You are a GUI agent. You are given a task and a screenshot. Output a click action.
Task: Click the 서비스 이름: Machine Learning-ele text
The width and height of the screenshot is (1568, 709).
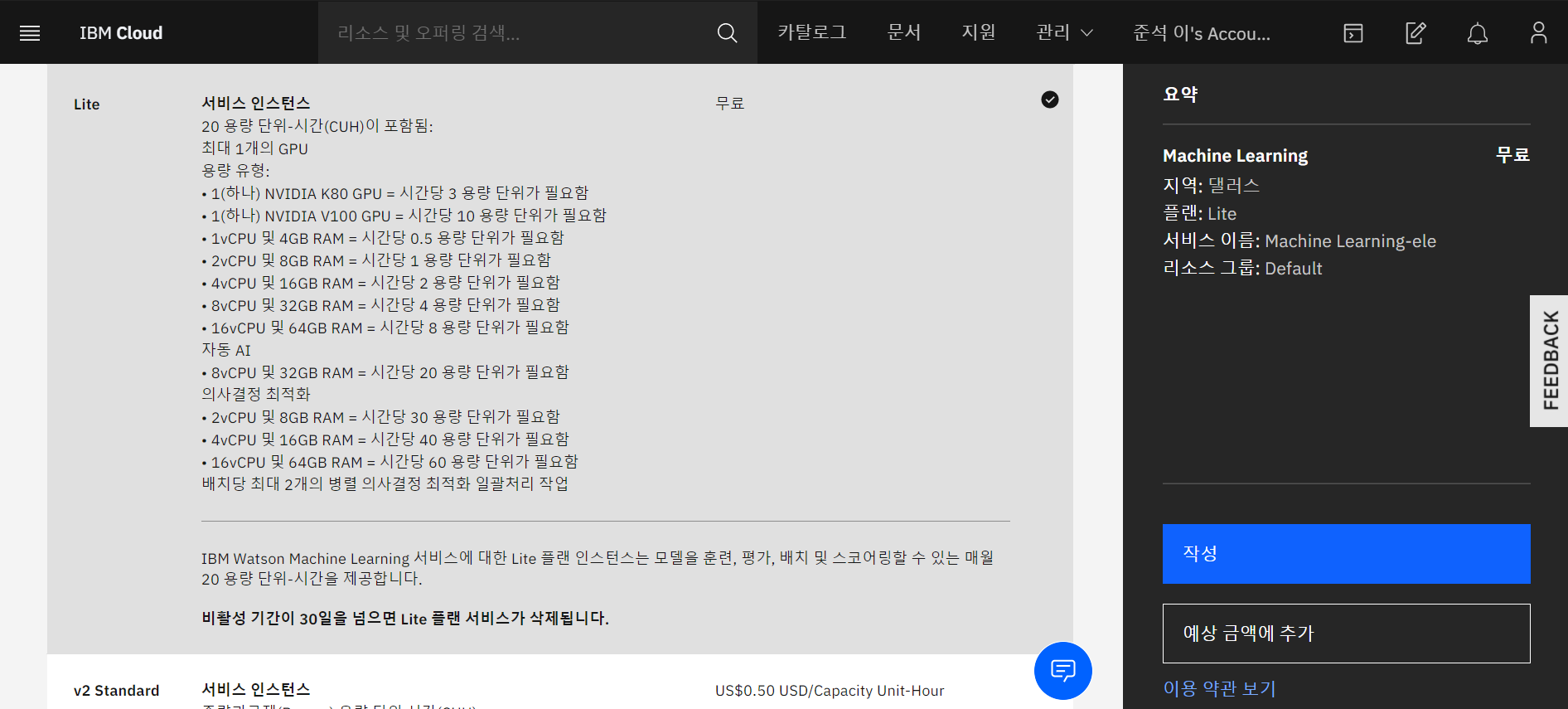pyautogui.click(x=1299, y=240)
